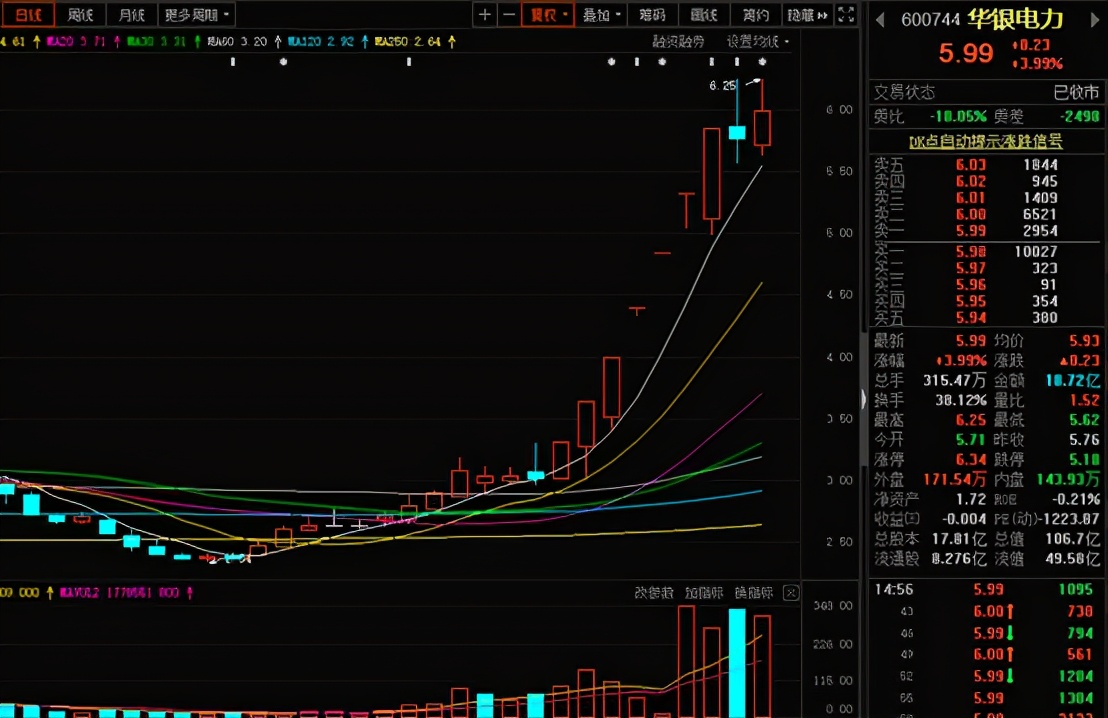Go to next stock with right arrow
The width and height of the screenshot is (1108, 718).
(x=1095, y=20)
